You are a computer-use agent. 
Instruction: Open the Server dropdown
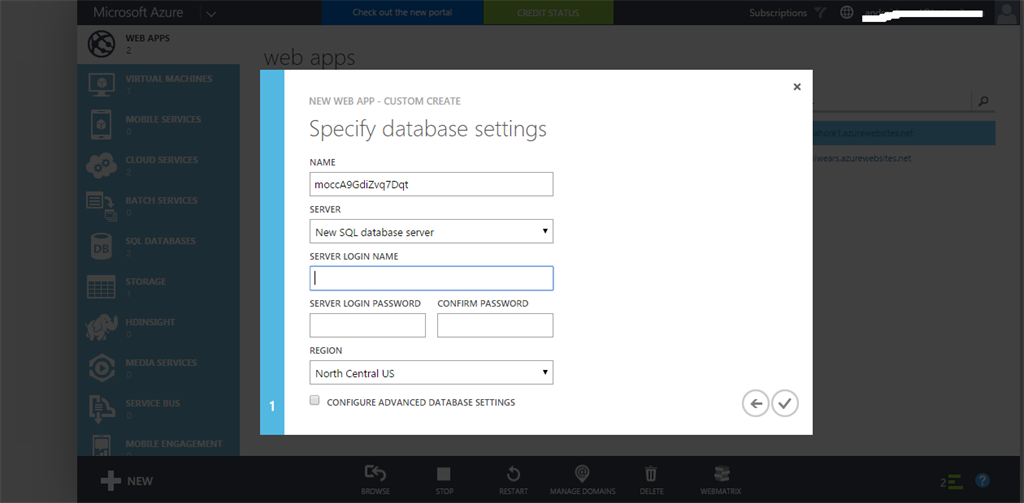click(x=431, y=231)
